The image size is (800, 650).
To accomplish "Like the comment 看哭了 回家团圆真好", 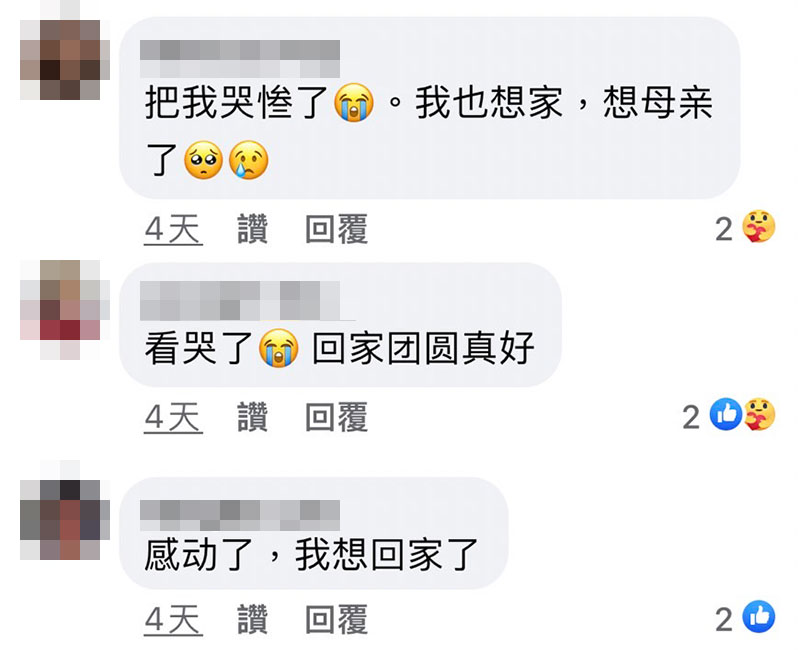I will point(253,417).
